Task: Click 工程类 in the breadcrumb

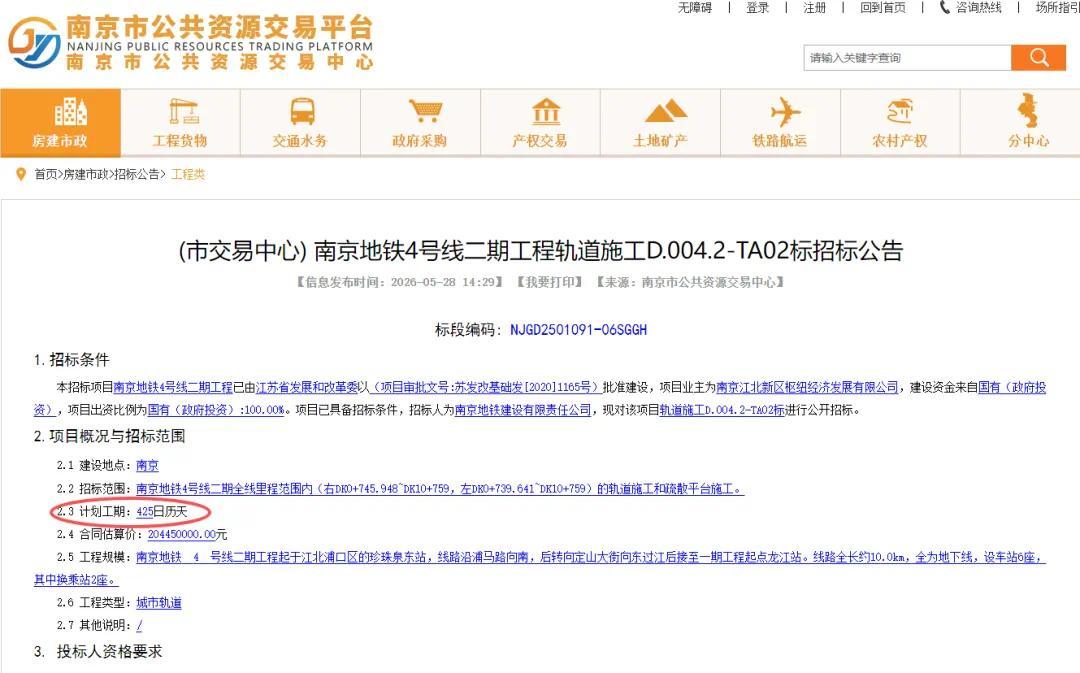Action: pos(188,174)
